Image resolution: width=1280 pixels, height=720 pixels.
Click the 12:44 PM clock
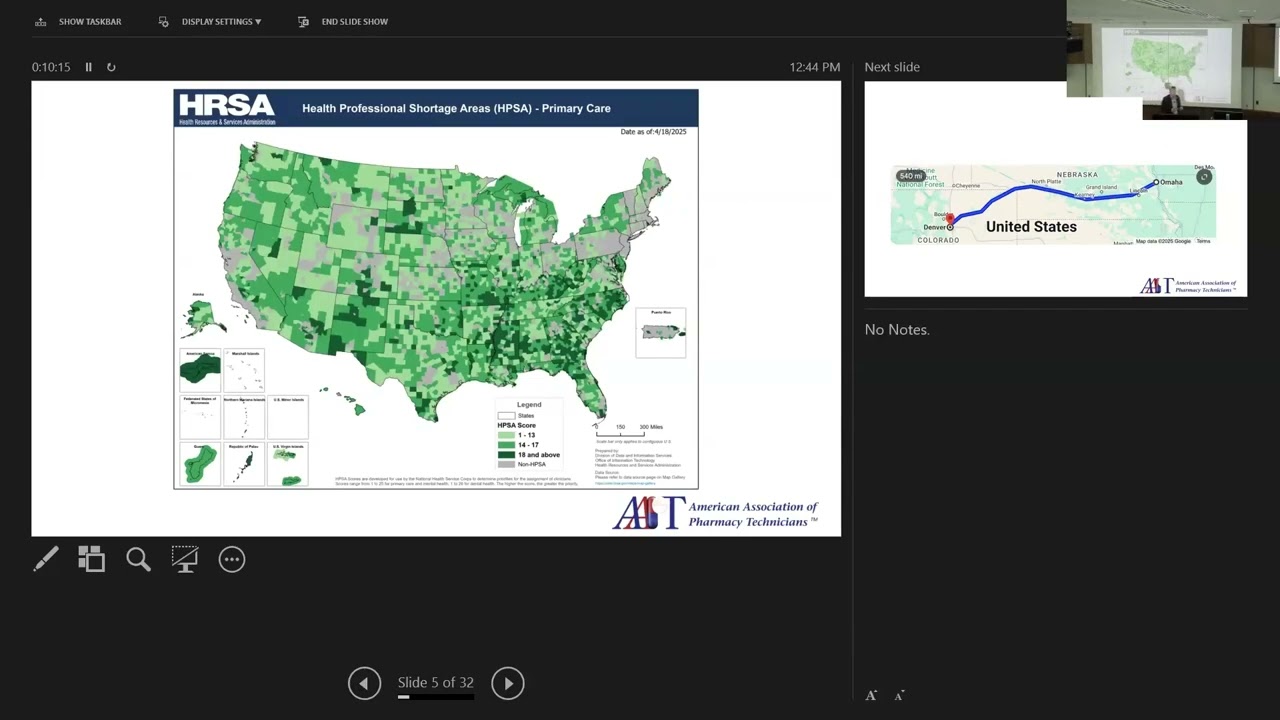pyautogui.click(x=815, y=67)
